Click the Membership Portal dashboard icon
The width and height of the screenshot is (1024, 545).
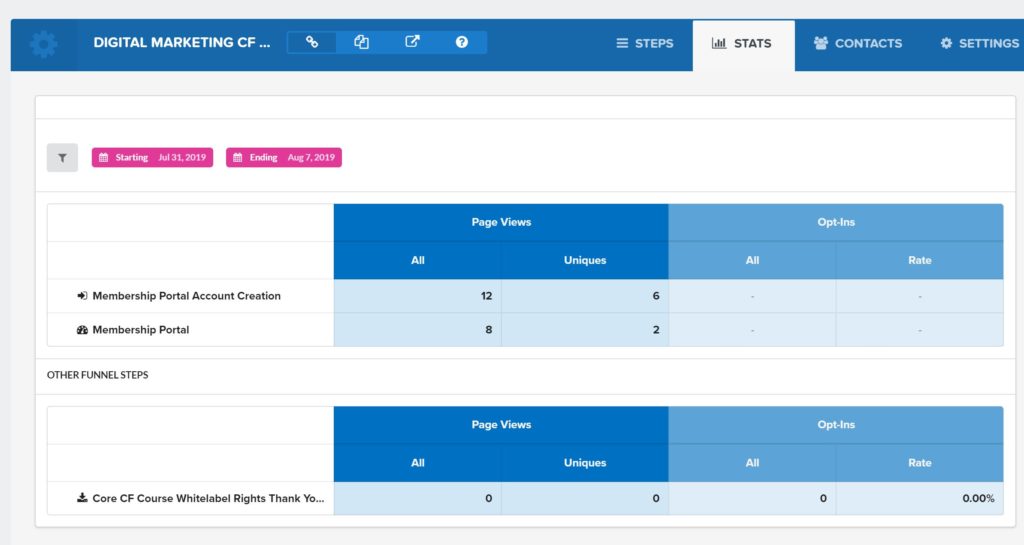click(82, 330)
